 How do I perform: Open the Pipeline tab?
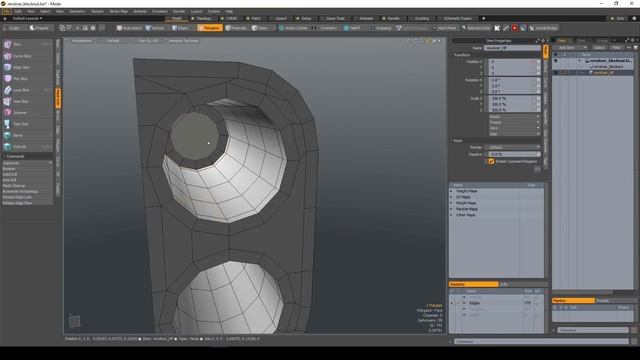tap(573, 301)
